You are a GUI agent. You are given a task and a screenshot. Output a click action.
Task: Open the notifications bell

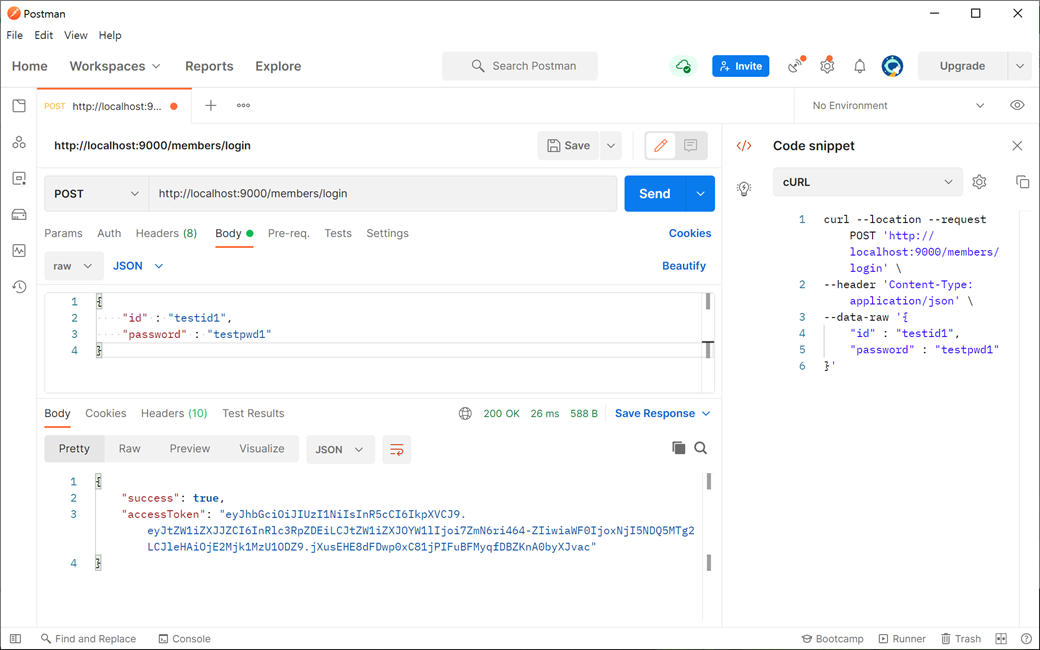tap(860, 66)
